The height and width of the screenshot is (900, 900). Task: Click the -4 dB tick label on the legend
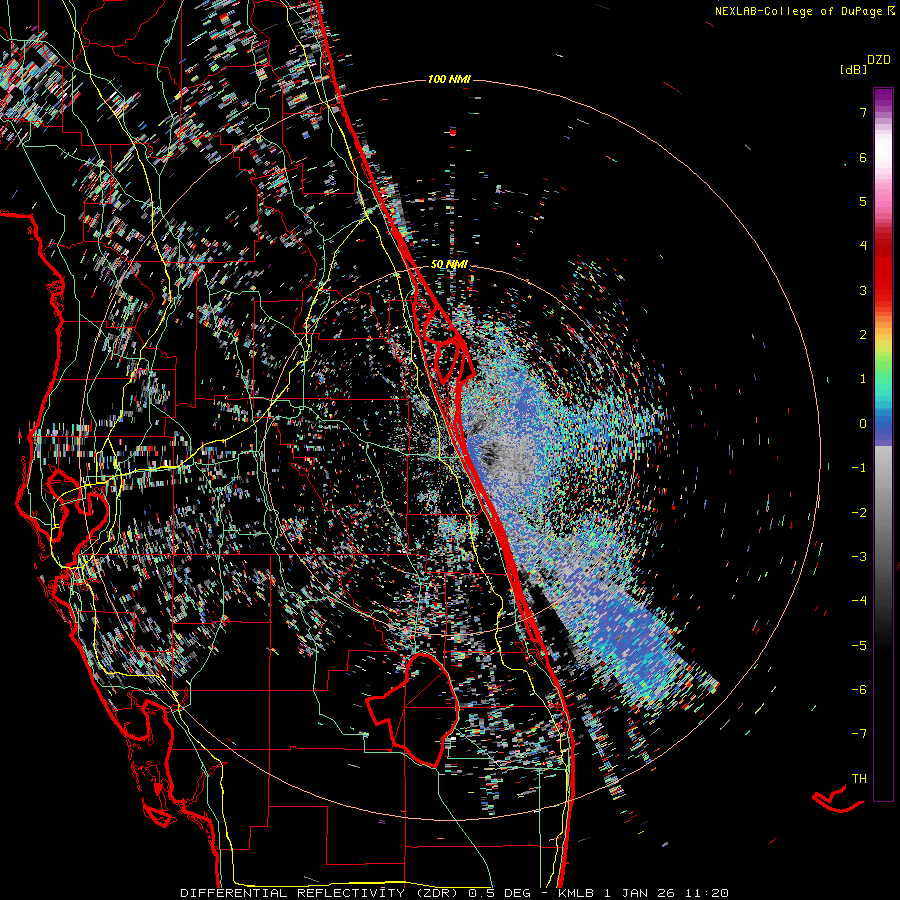click(x=859, y=601)
